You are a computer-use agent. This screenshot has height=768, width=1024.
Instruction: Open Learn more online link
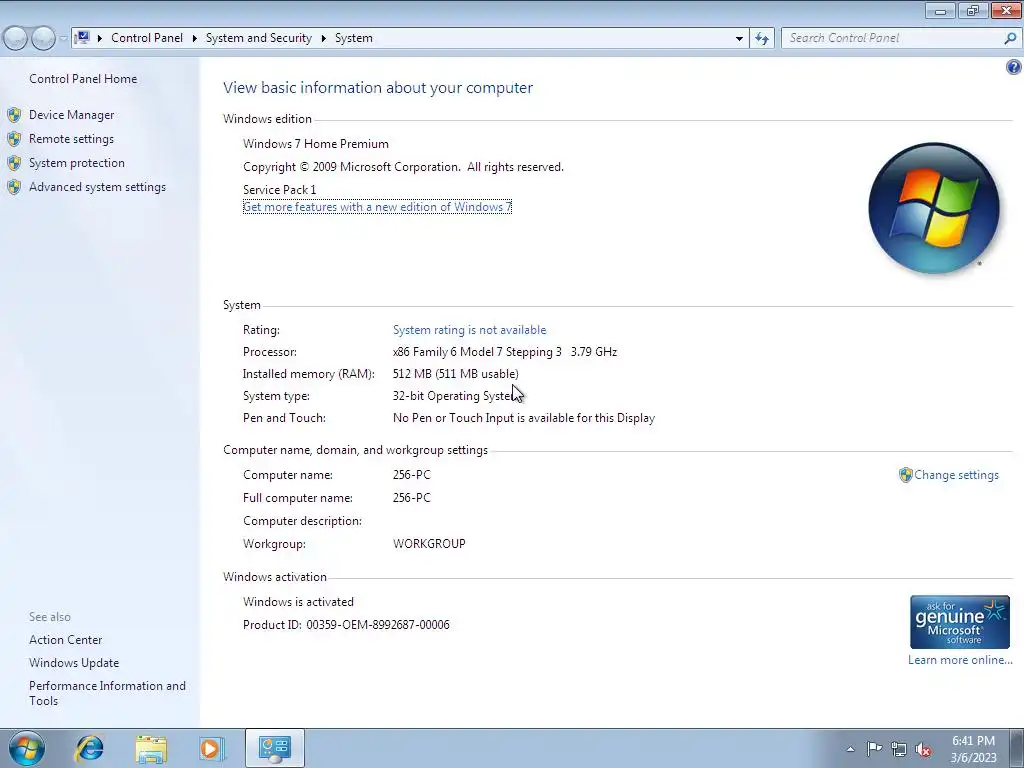[x=960, y=660]
